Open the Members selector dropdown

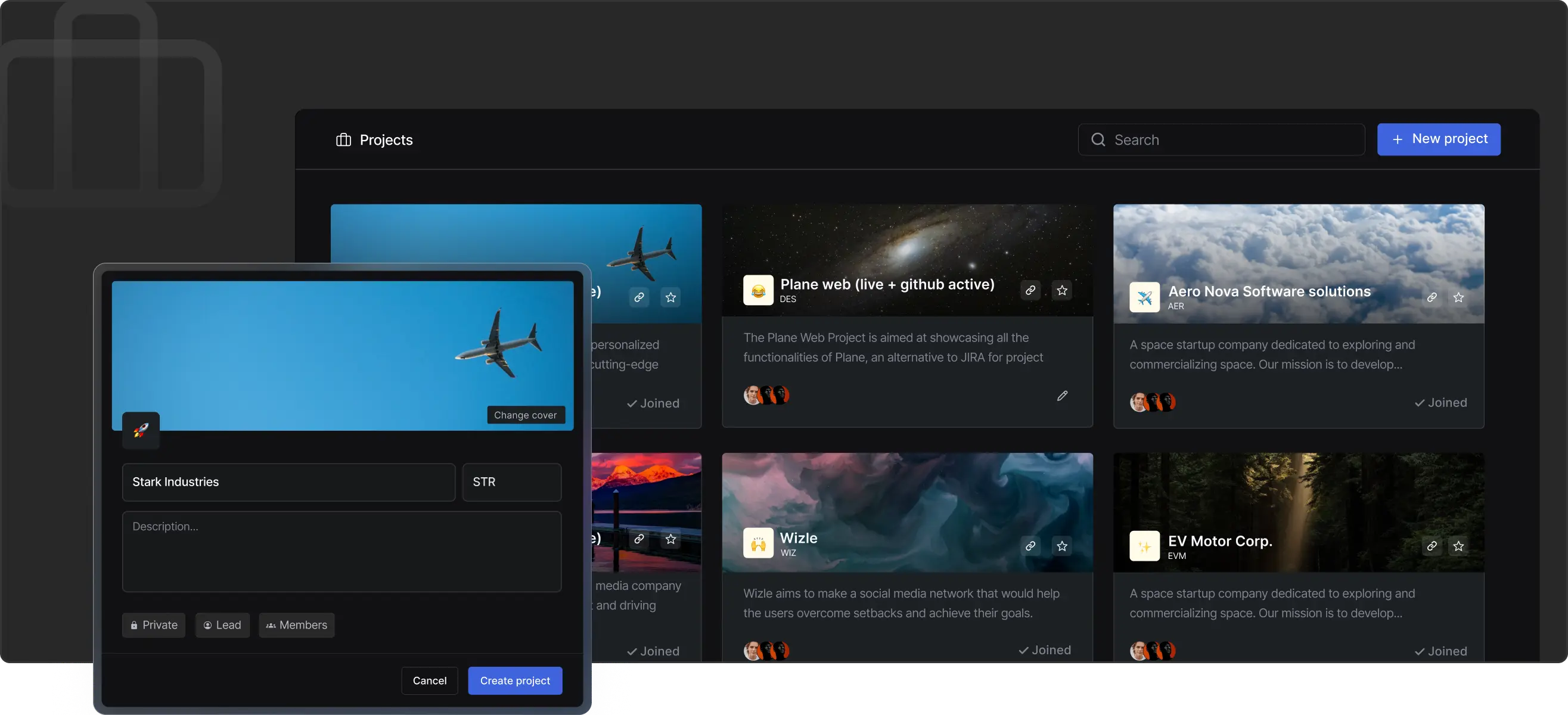coord(296,625)
